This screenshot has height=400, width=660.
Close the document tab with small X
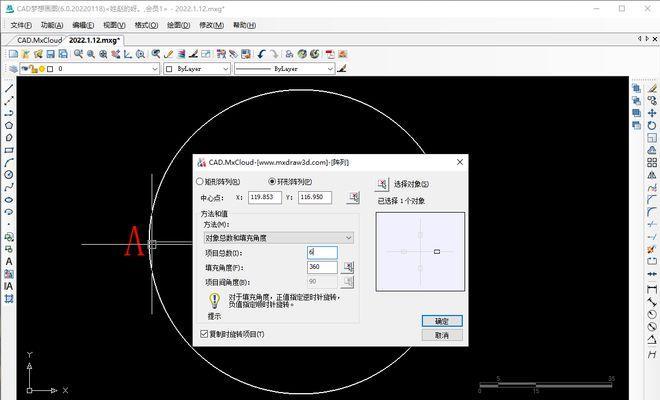[655, 39]
